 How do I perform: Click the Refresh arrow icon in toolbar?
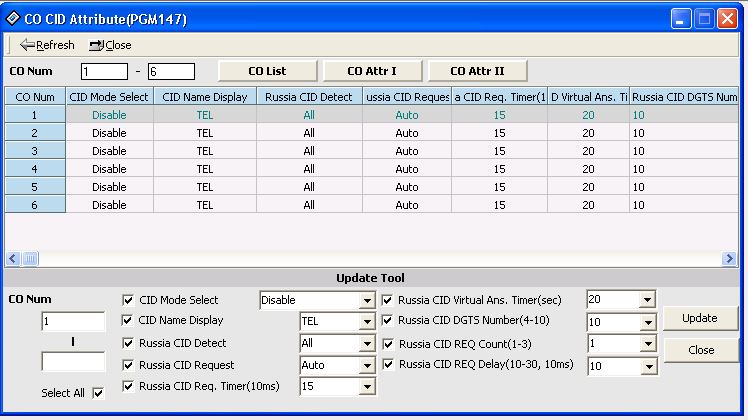(x=27, y=45)
